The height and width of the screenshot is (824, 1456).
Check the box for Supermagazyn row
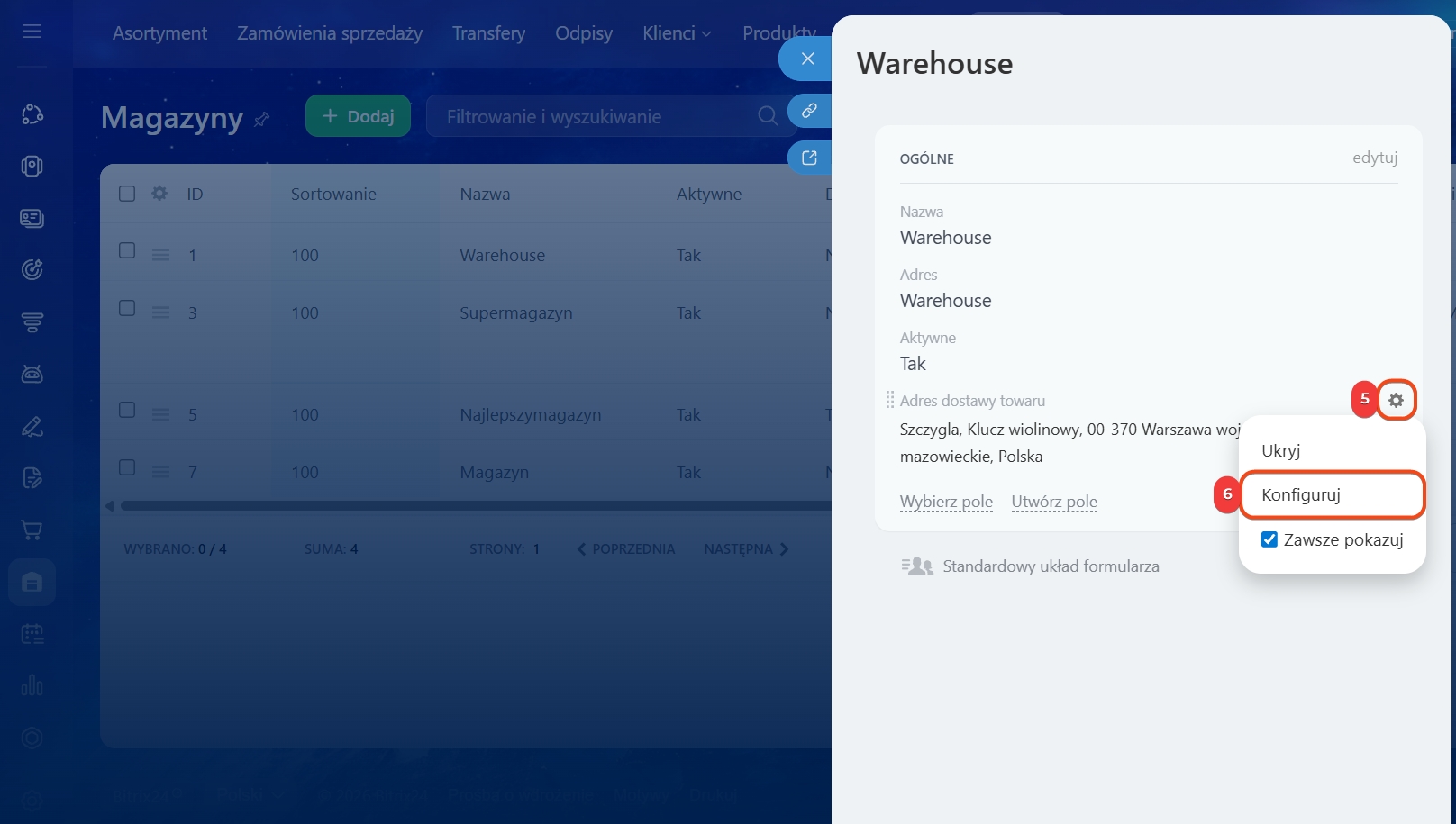click(127, 309)
